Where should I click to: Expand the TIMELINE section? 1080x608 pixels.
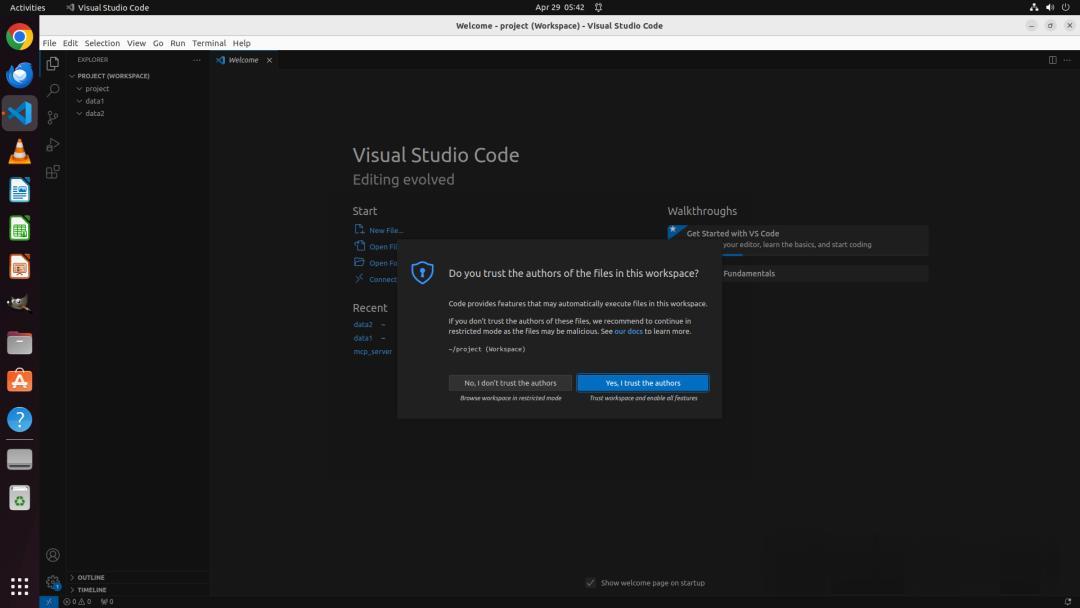click(138, 590)
